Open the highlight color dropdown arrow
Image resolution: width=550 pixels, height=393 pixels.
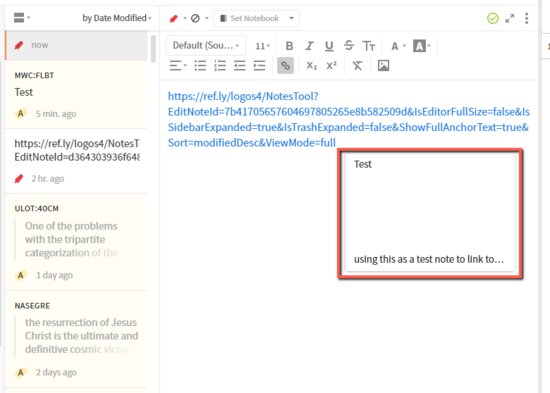pyautogui.click(x=429, y=46)
